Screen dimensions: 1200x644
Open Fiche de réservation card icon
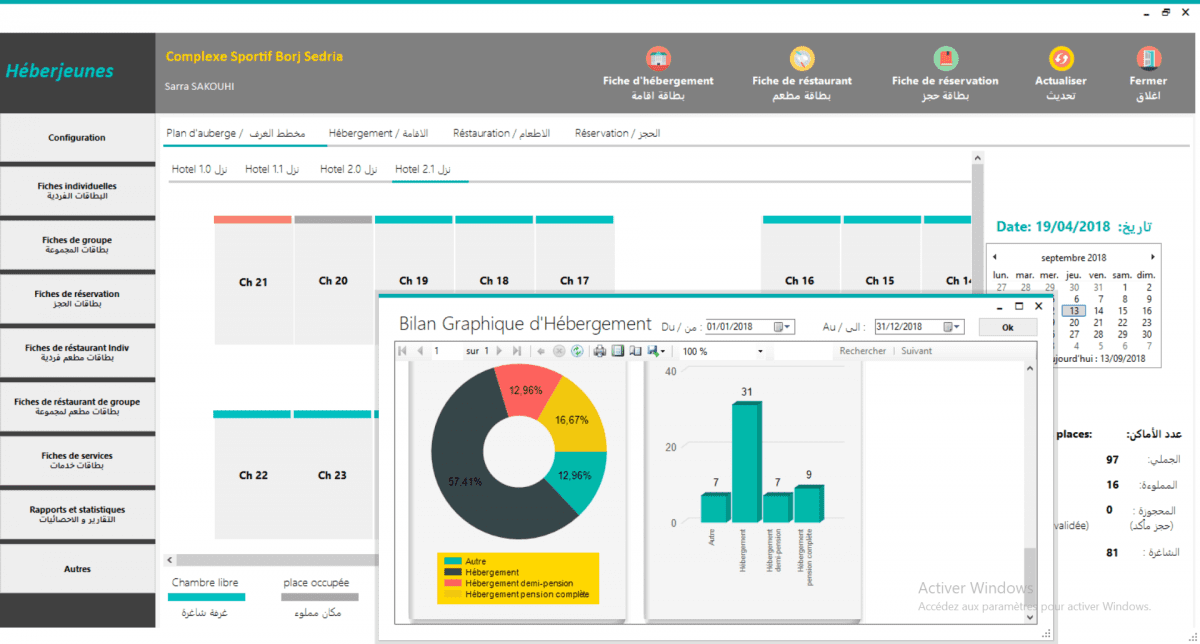945,58
